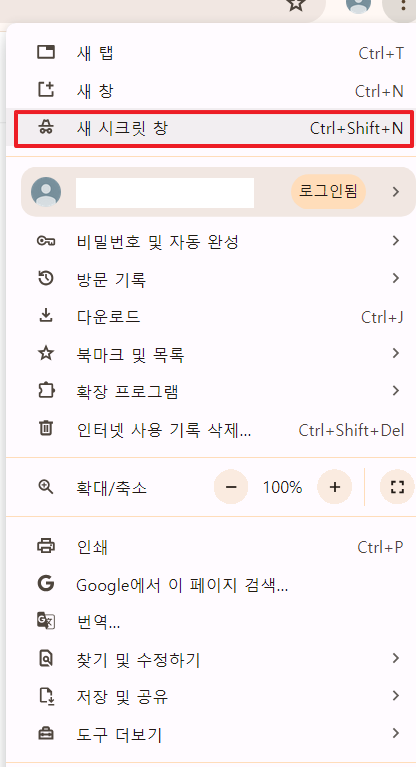
Task: Click the 로그인됨 status badge
Action: (328, 192)
